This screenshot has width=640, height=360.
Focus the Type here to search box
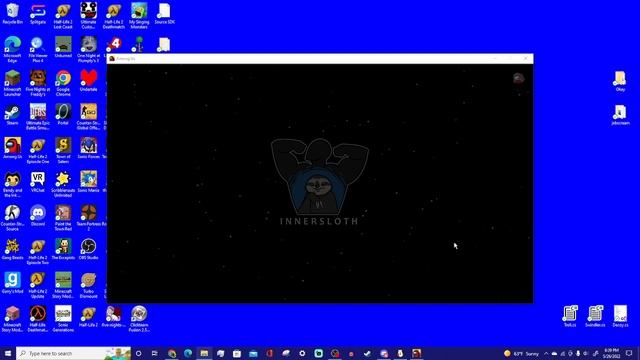pos(73,353)
